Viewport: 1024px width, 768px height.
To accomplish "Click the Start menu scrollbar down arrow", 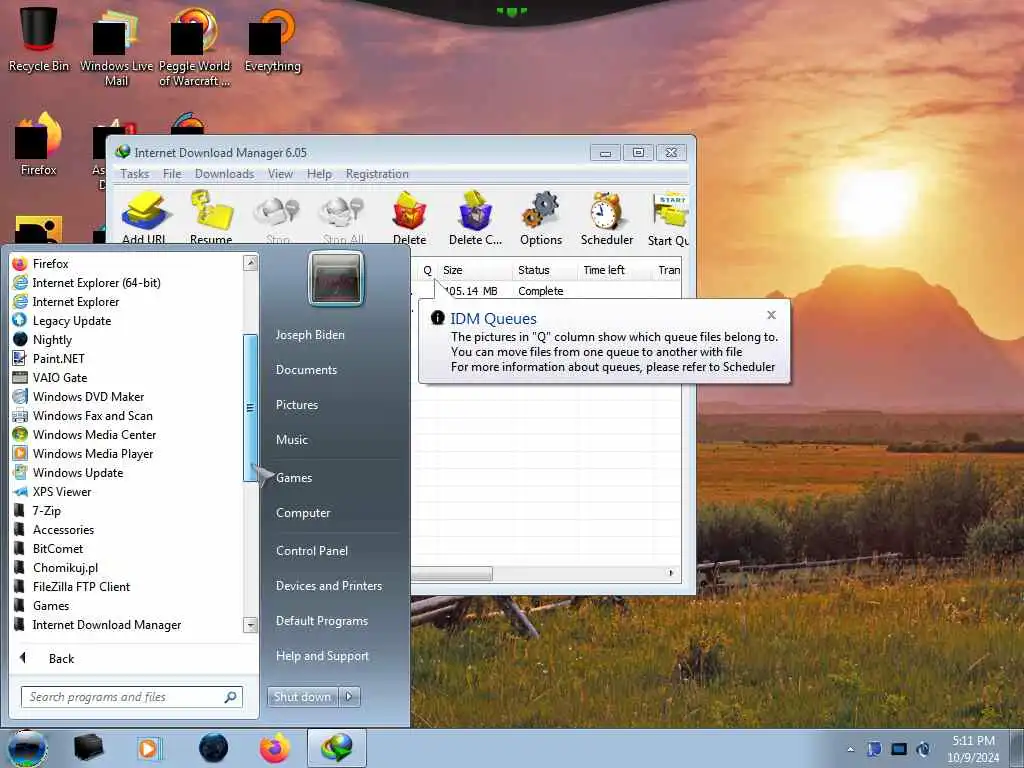I will pyautogui.click(x=250, y=625).
